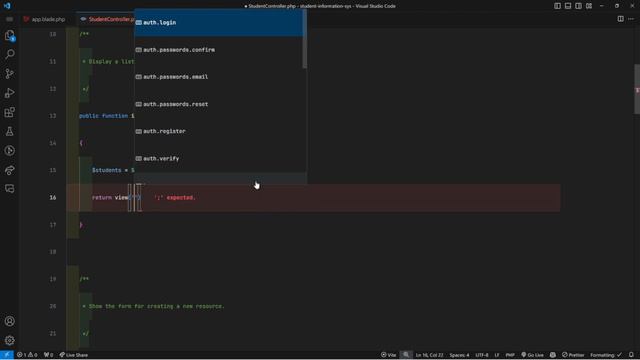Click the Vite status bar item
640x360 pixels.
click(389, 355)
